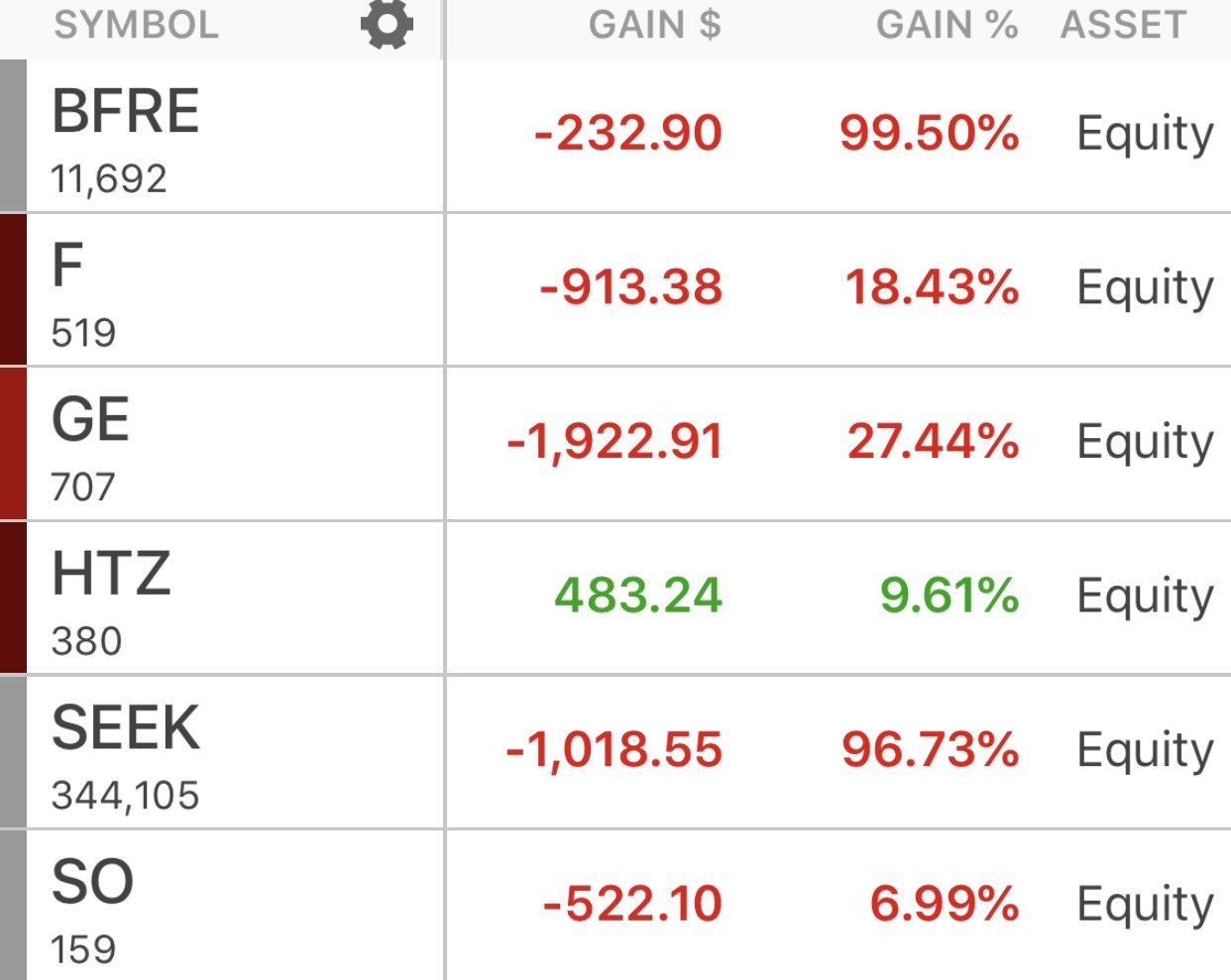Select the SO stock symbol
The height and width of the screenshot is (980, 1231).
(x=92, y=882)
